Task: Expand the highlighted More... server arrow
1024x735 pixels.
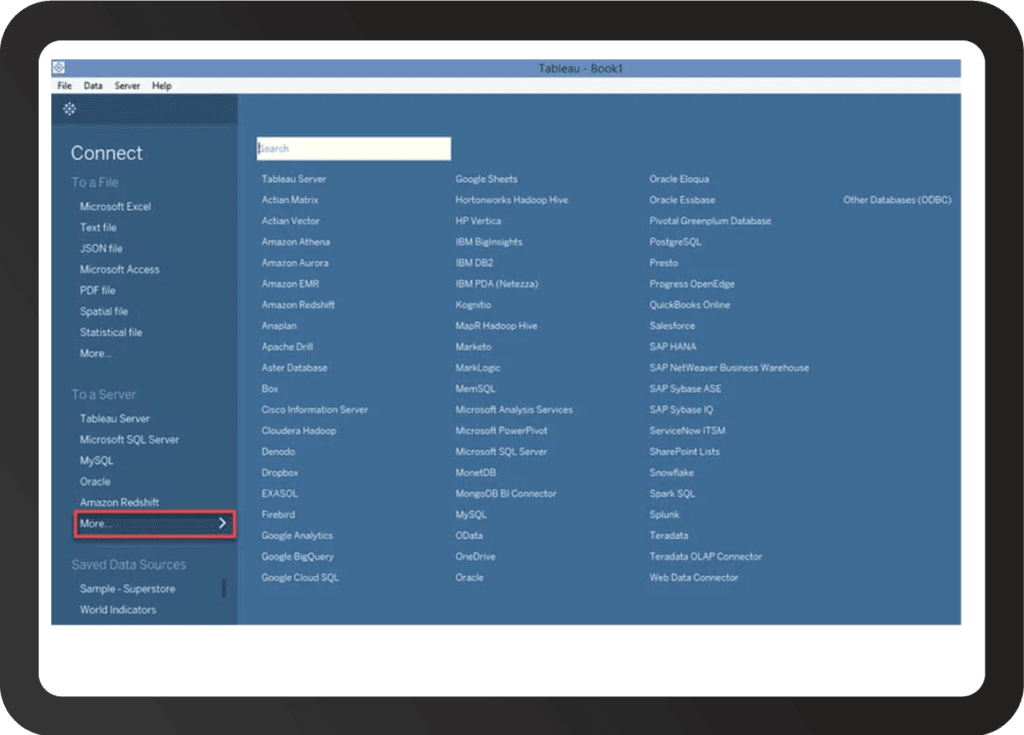Action: click(x=222, y=523)
